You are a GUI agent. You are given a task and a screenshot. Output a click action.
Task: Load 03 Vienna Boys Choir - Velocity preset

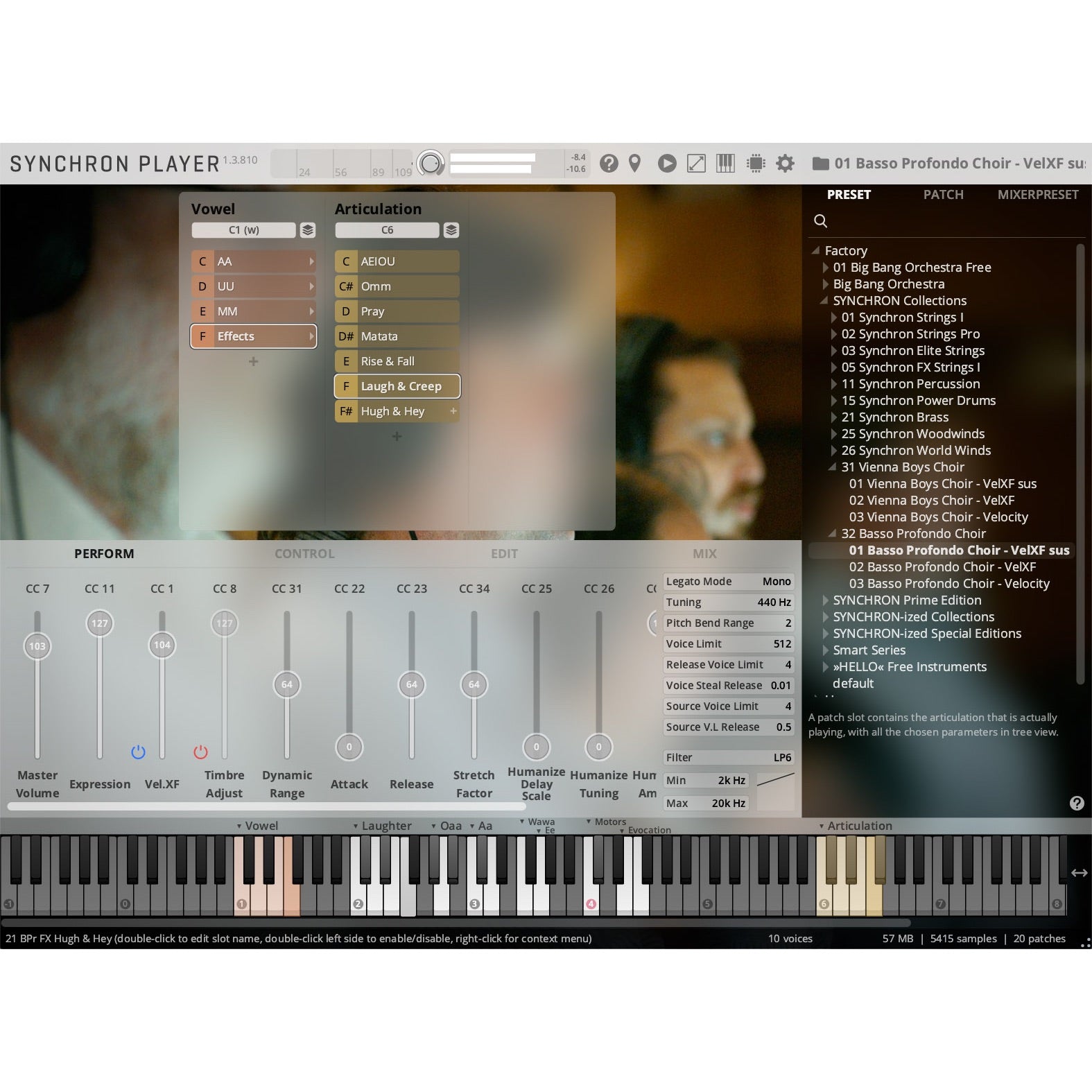click(938, 517)
